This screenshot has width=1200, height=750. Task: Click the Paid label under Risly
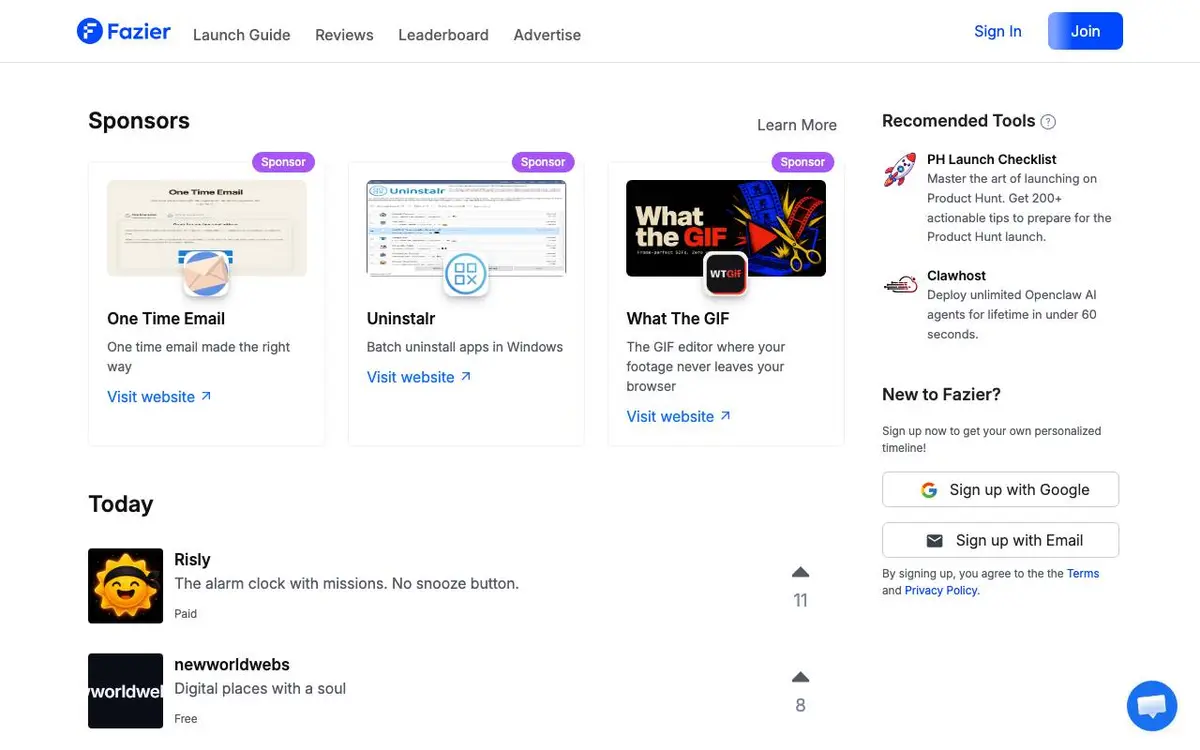pyautogui.click(x=186, y=614)
